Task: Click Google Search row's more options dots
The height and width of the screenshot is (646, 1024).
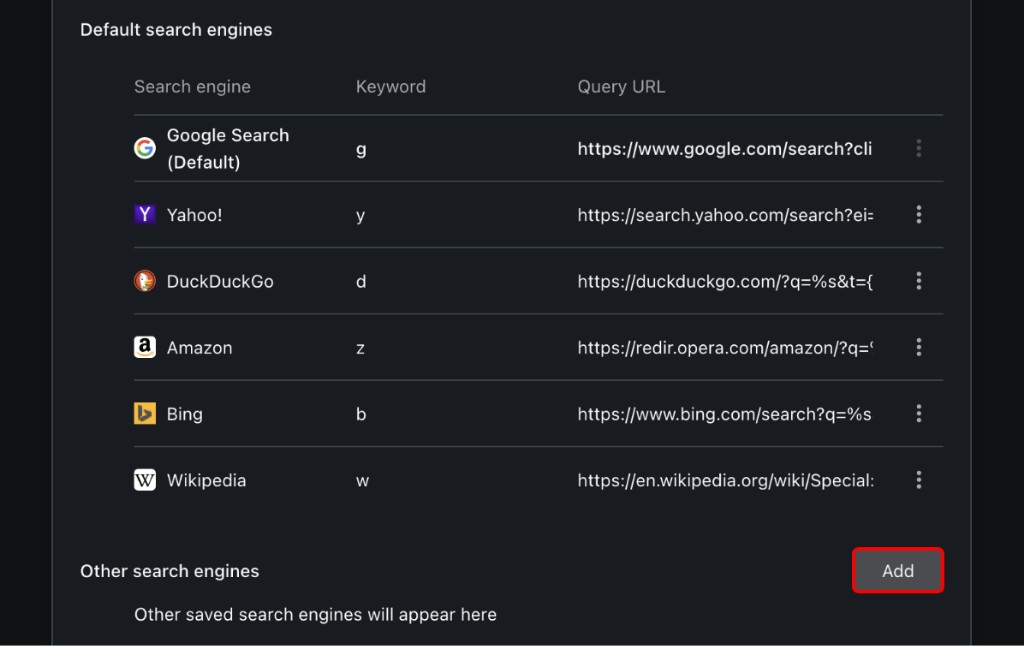Action: point(918,149)
